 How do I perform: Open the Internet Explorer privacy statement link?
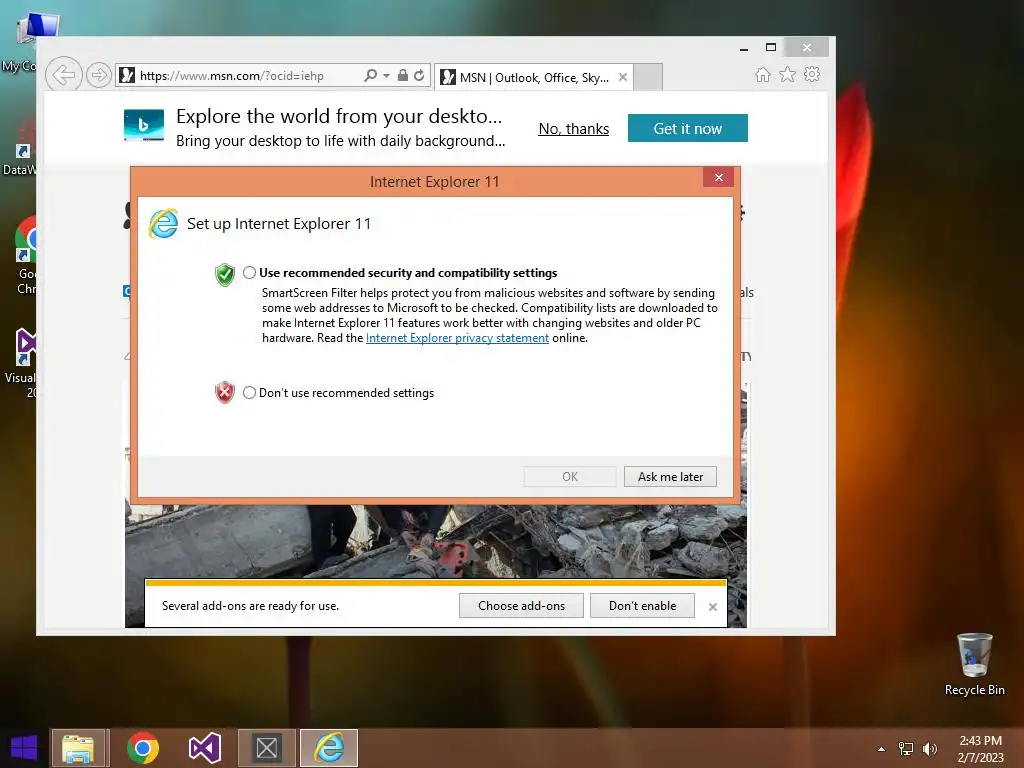[457, 338]
